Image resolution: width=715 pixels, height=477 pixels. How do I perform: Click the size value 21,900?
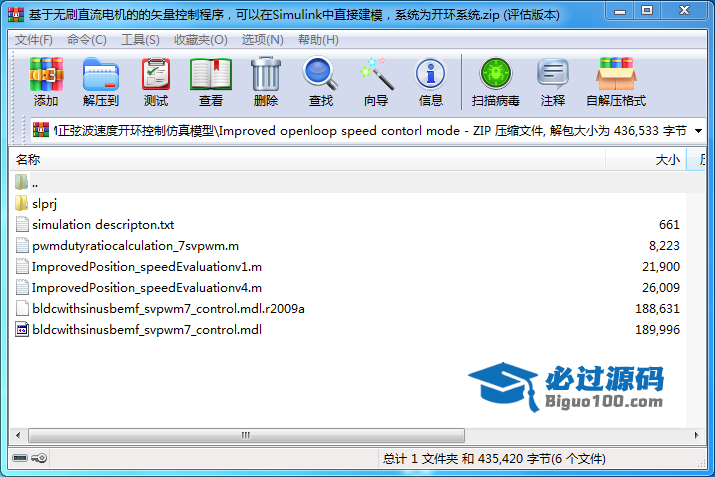pos(661,267)
